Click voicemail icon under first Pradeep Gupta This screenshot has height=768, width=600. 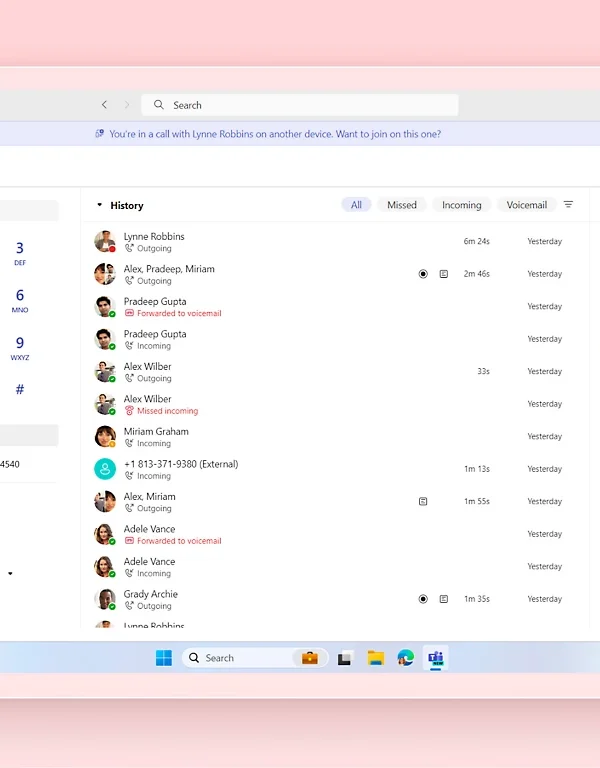point(129,313)
